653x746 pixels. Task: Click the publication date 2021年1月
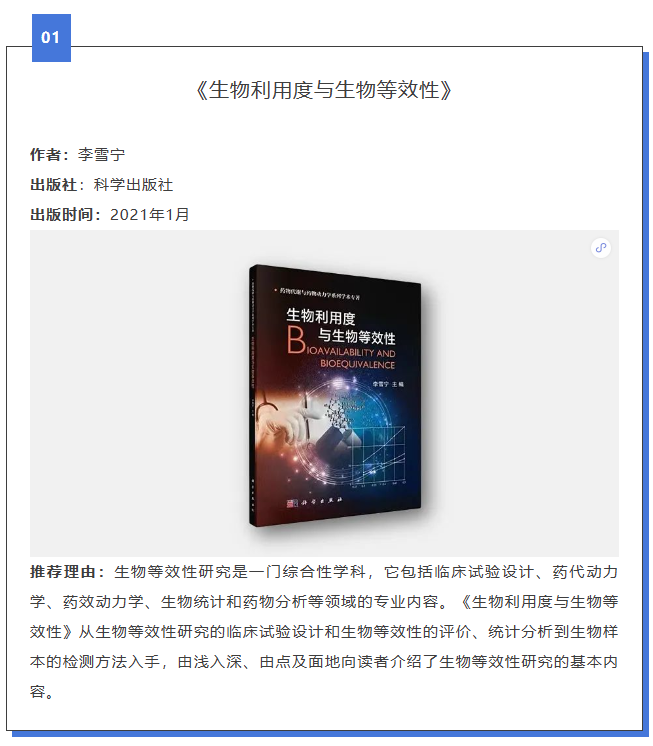tap(149, 215)
